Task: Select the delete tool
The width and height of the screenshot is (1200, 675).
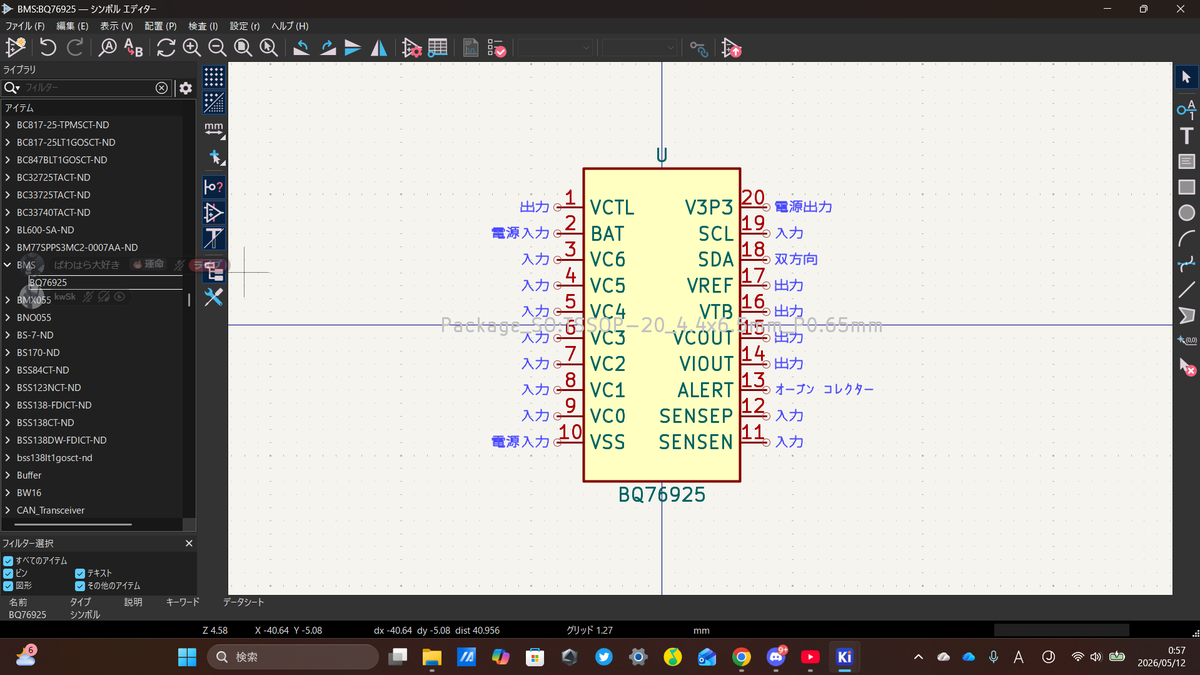Action: tap(1186, 367)
